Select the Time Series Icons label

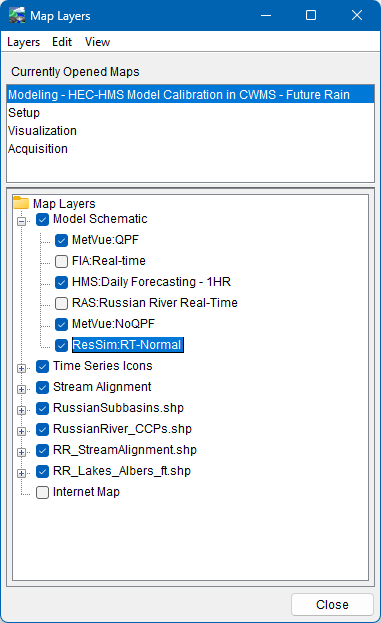click(103, 366)
